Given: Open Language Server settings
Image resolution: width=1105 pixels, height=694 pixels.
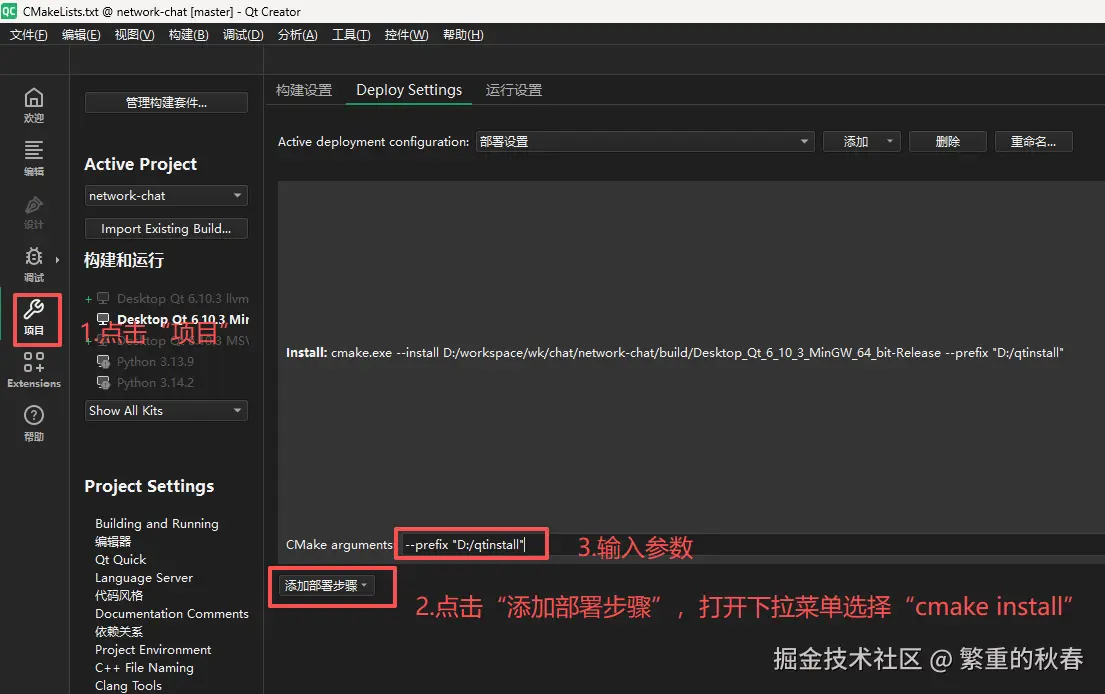Looking at the screenshot, I should (144, 578).
